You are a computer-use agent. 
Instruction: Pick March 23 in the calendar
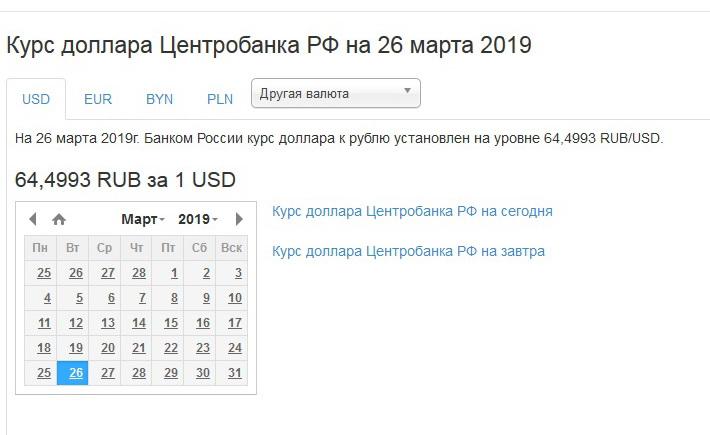(x=200, y=348)
